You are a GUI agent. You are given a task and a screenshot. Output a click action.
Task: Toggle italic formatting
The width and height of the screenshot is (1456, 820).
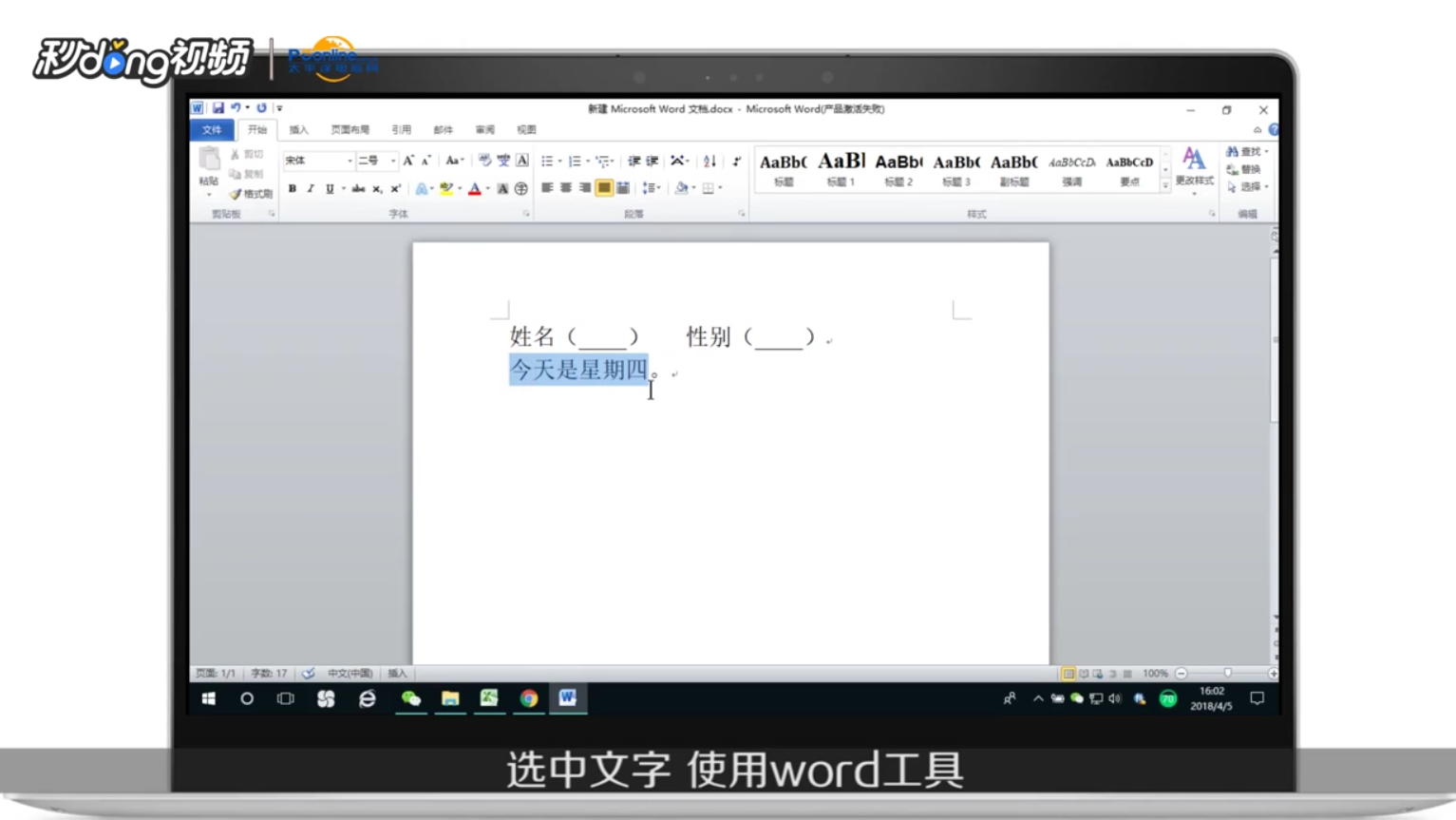point(311,189)
